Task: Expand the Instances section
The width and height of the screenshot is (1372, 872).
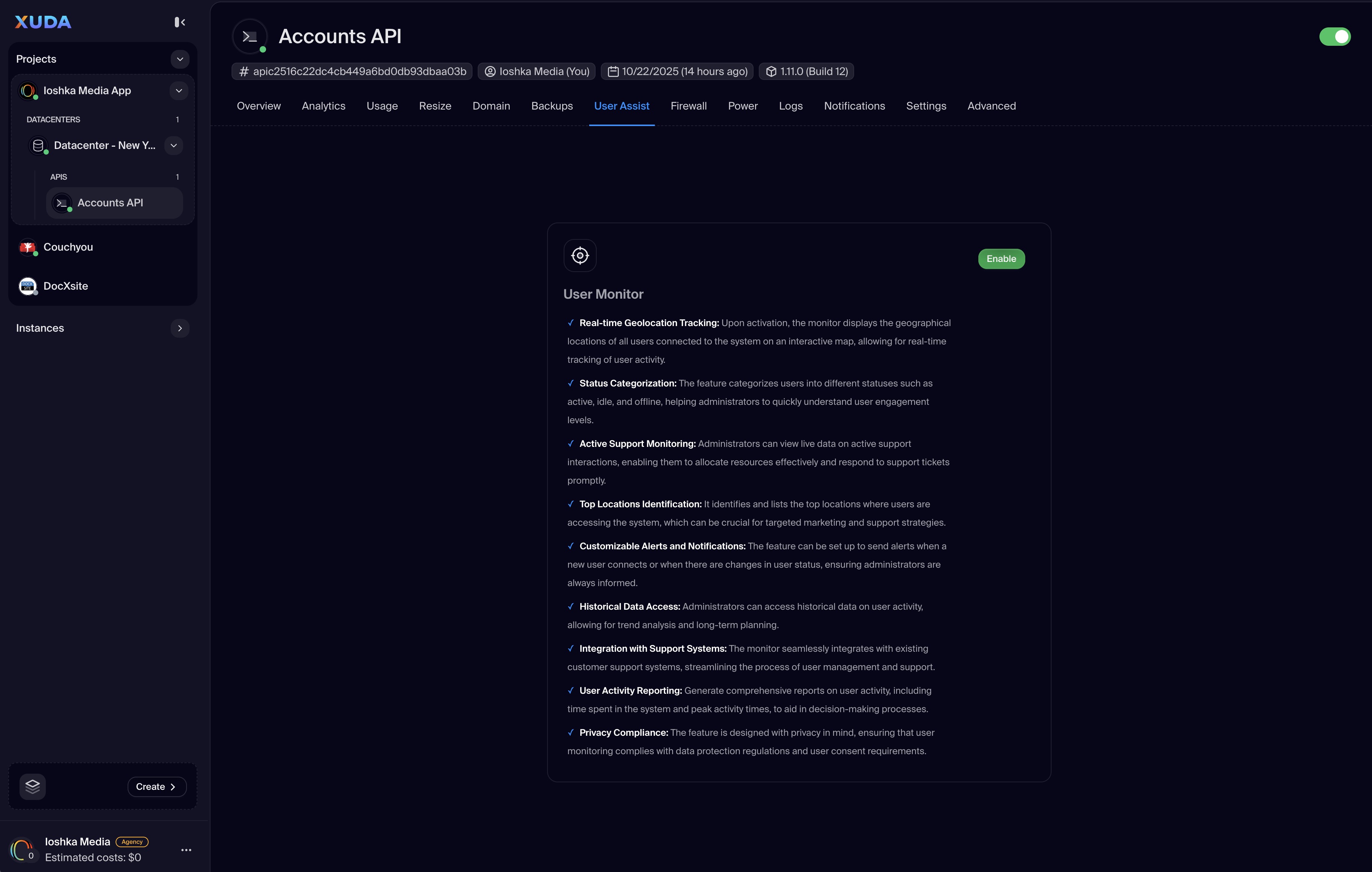Action: coord(180,328)
